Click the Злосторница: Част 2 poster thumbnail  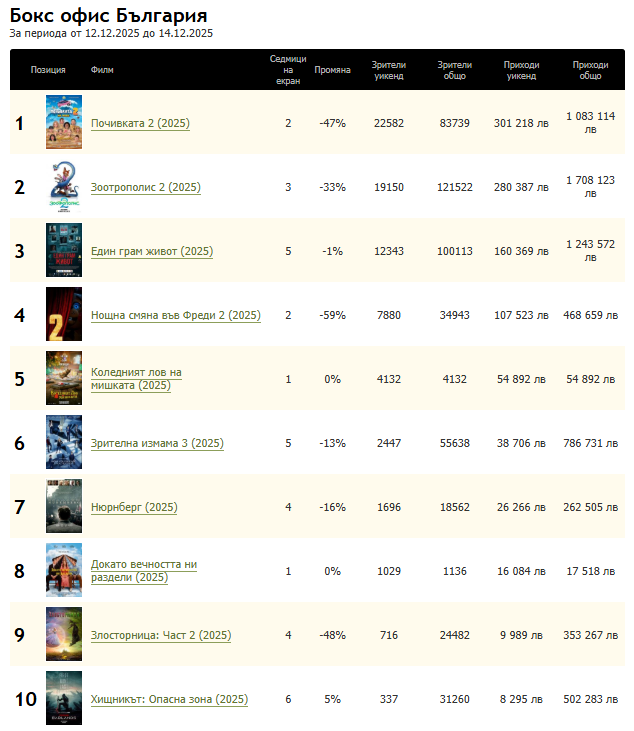[64, 635]
